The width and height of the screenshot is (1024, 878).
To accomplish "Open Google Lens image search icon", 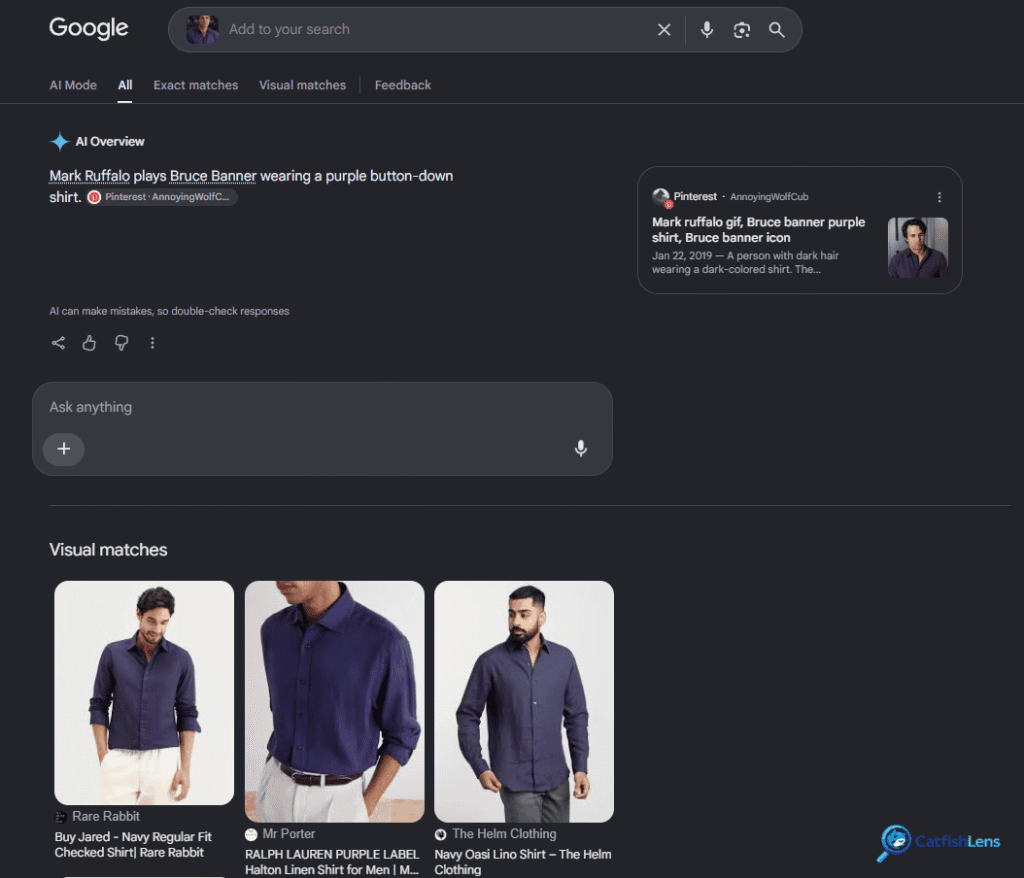I will pos(741,29).
